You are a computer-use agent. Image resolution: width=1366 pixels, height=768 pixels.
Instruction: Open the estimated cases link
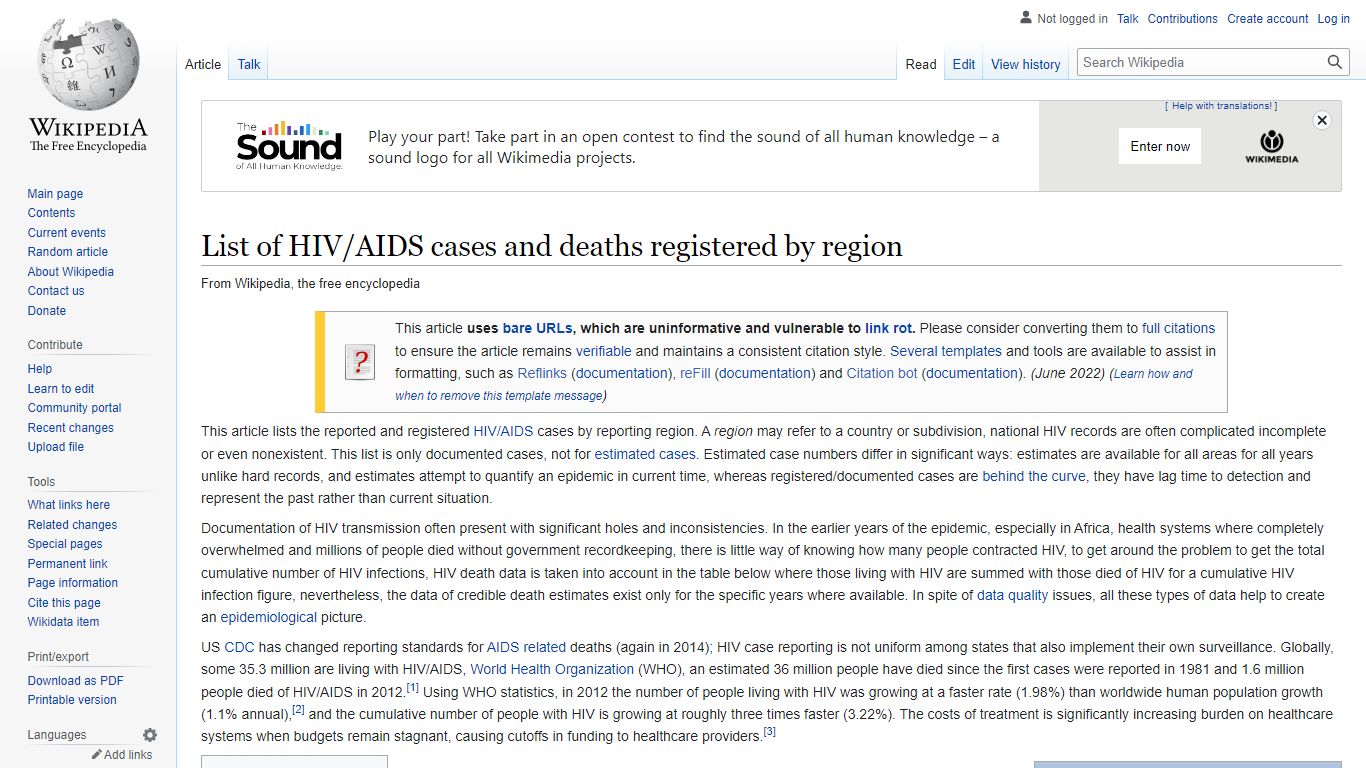click(645, 454)
